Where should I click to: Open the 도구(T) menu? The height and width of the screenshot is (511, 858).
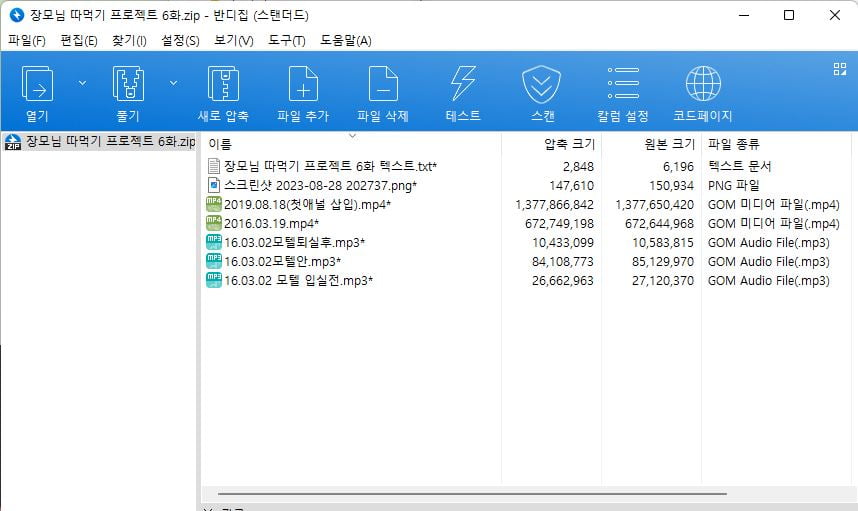click(286, 40)
